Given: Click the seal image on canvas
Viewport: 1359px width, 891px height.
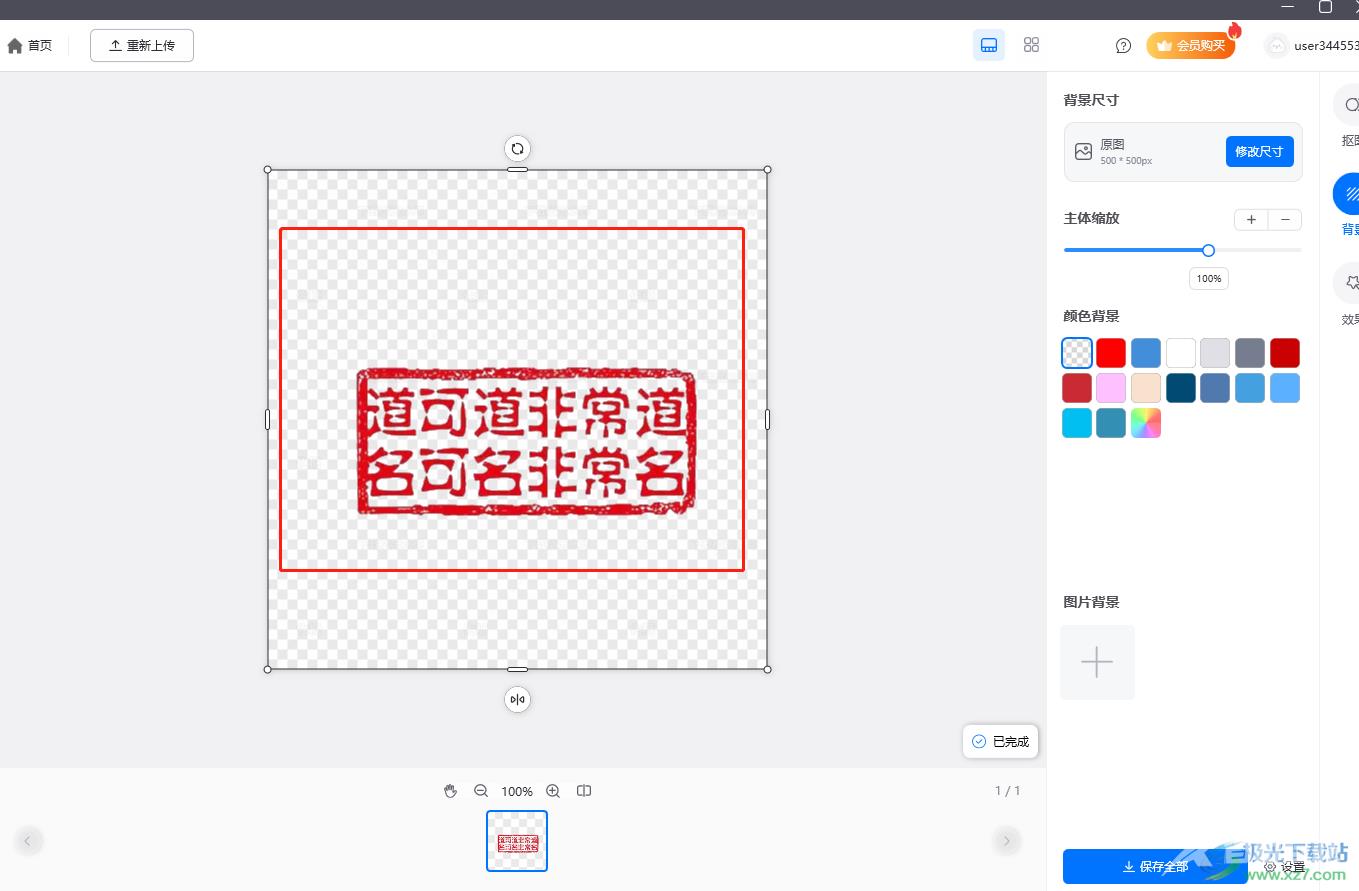Looking at the screenshot, I should coord(527,441).
